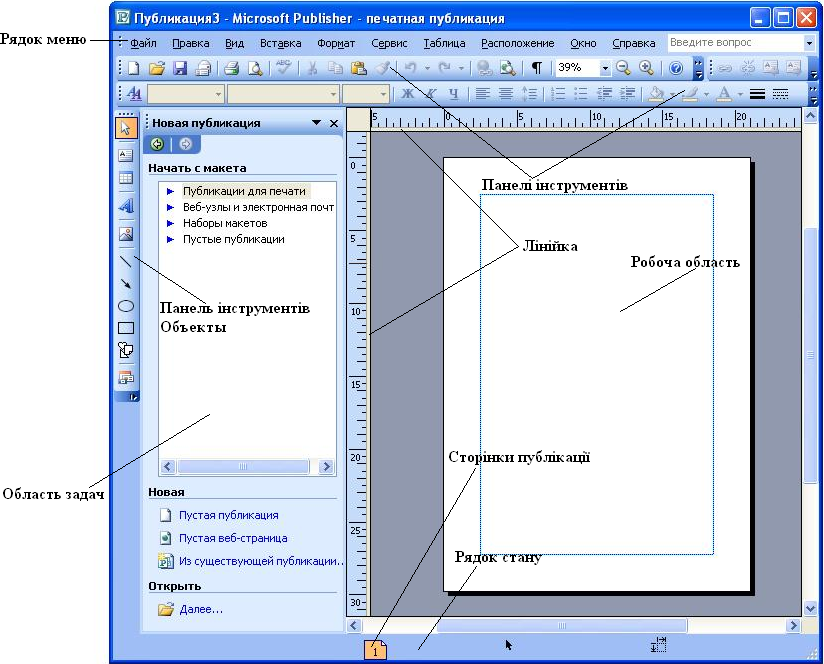The image size is (824, 664).
Task: Open Print Preview from the toolbar
Action: point(255,68)
